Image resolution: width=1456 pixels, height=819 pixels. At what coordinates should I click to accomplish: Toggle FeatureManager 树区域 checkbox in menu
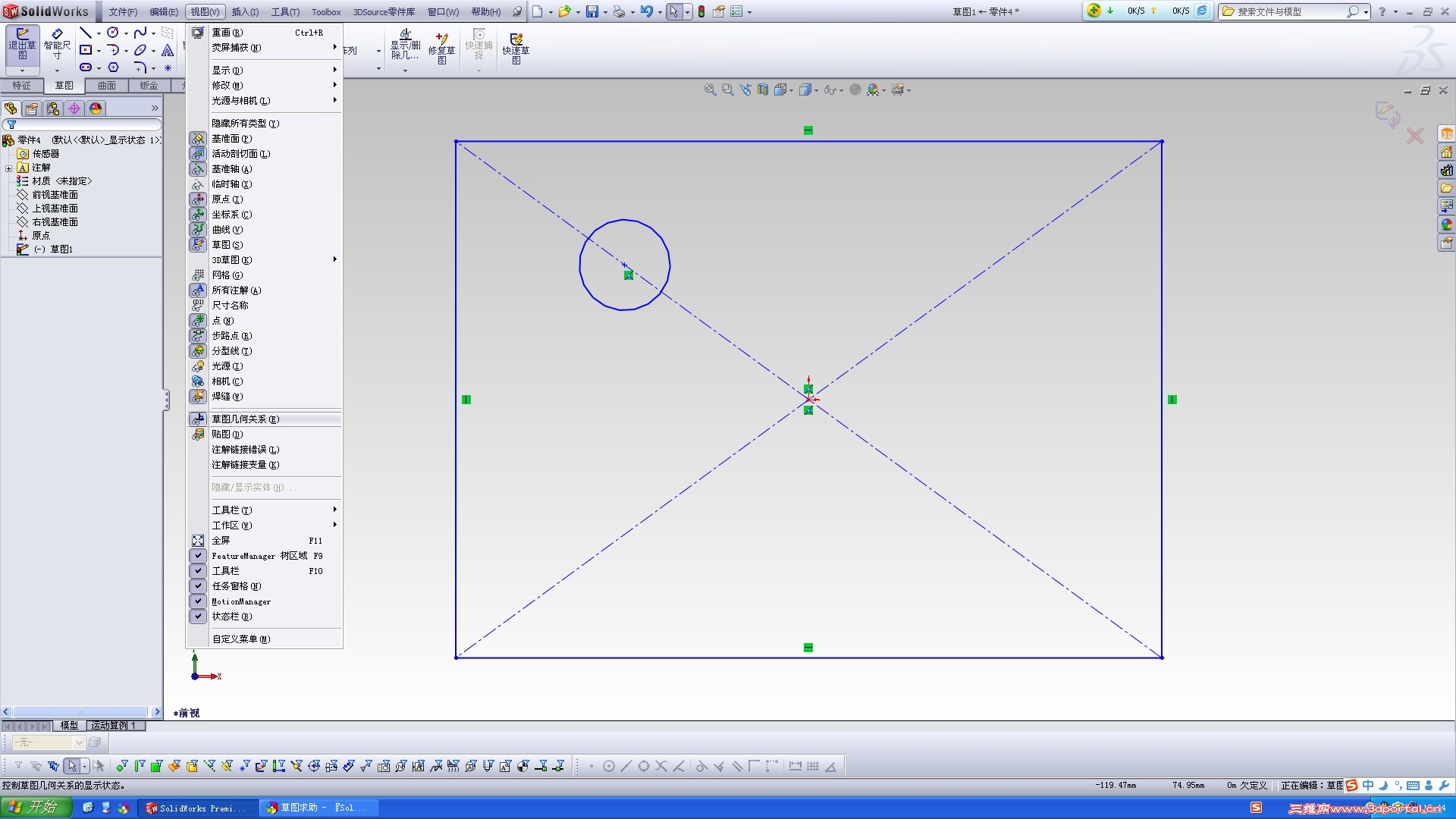[198, 556]
